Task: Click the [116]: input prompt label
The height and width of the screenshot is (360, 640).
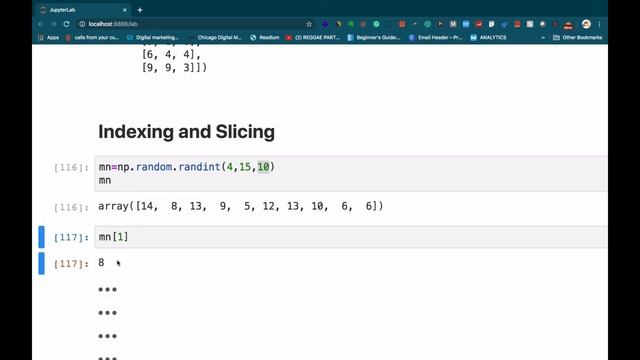Action: pos(71,167)
